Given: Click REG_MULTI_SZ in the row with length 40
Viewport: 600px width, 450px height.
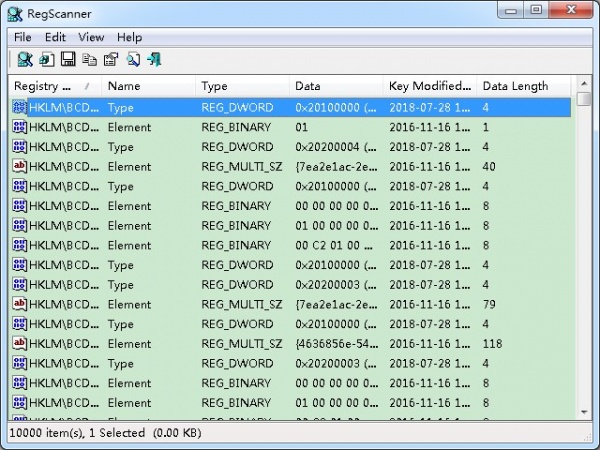Looking at the screenshot, I should [242, 166].
